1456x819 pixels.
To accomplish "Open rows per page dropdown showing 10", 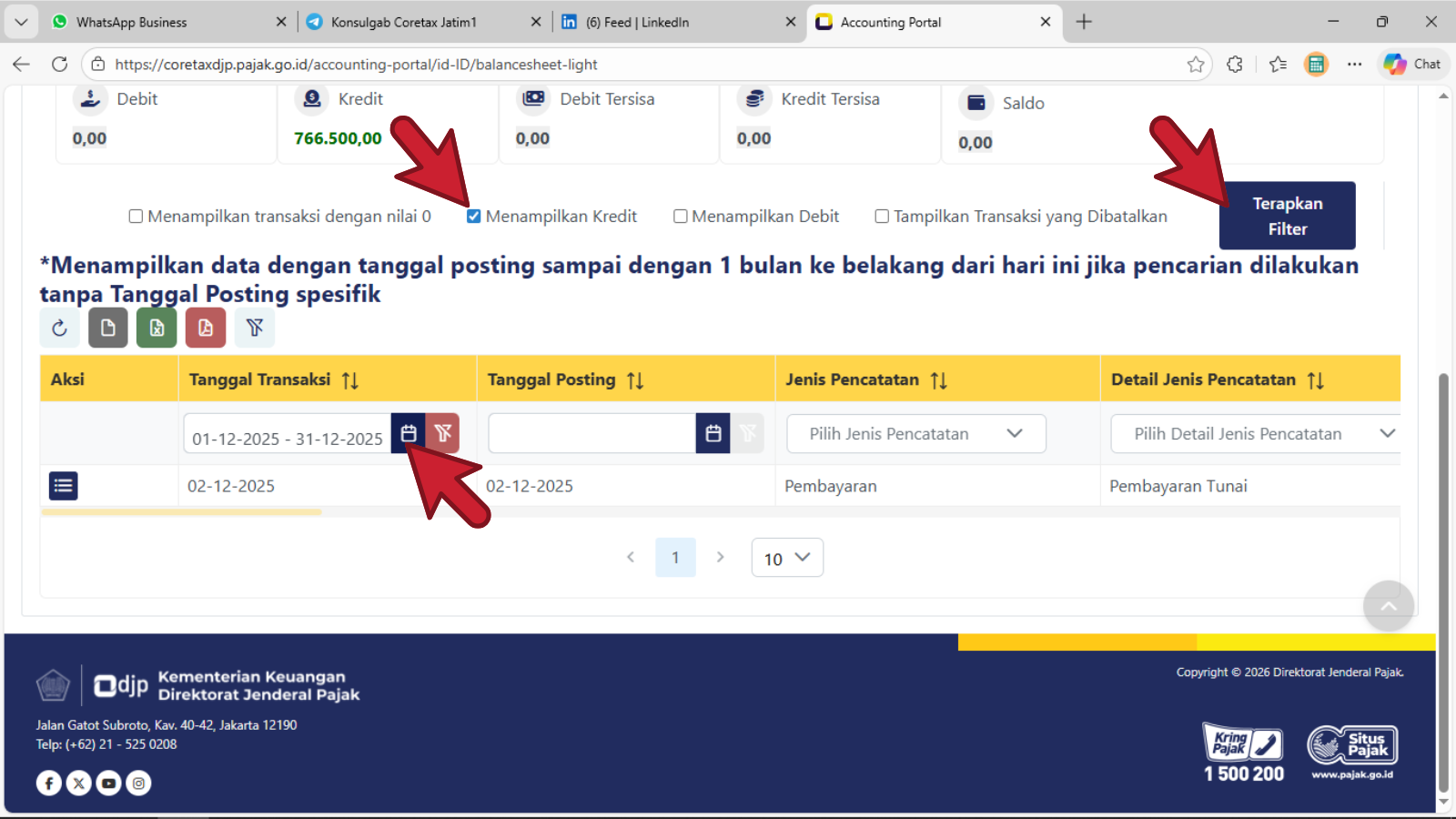I will (787, 558).
